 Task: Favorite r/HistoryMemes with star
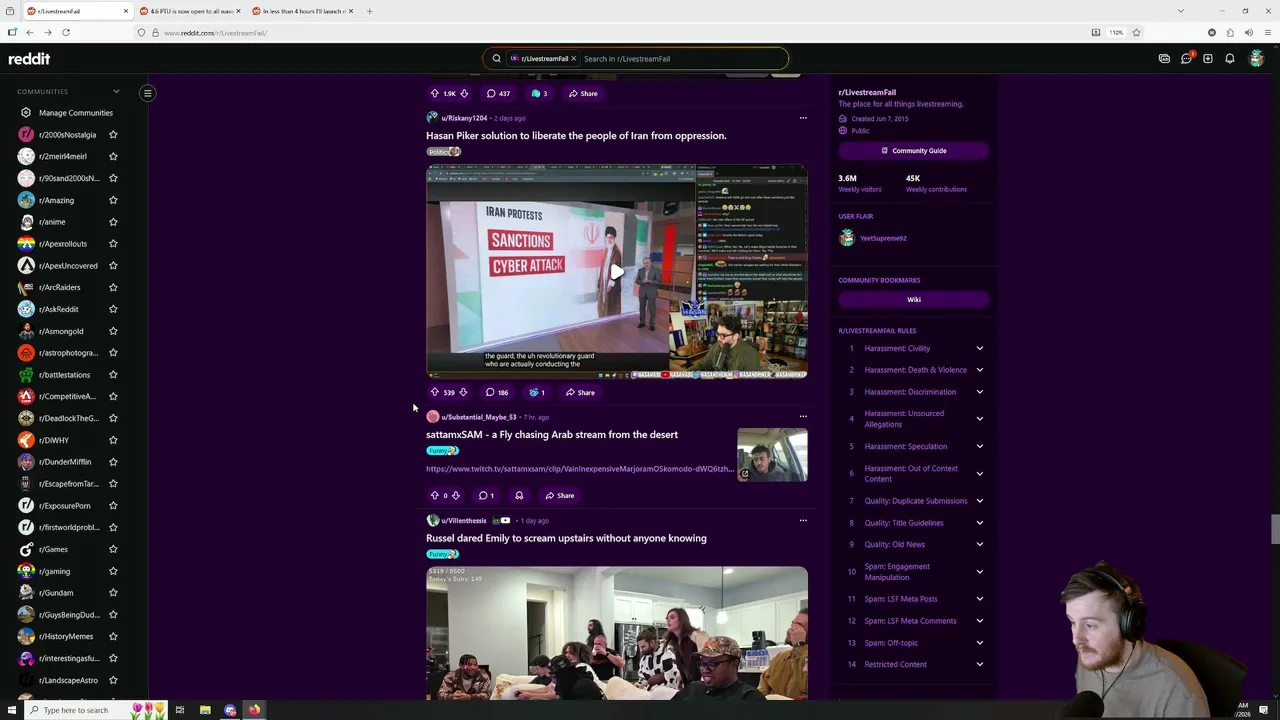113,636
